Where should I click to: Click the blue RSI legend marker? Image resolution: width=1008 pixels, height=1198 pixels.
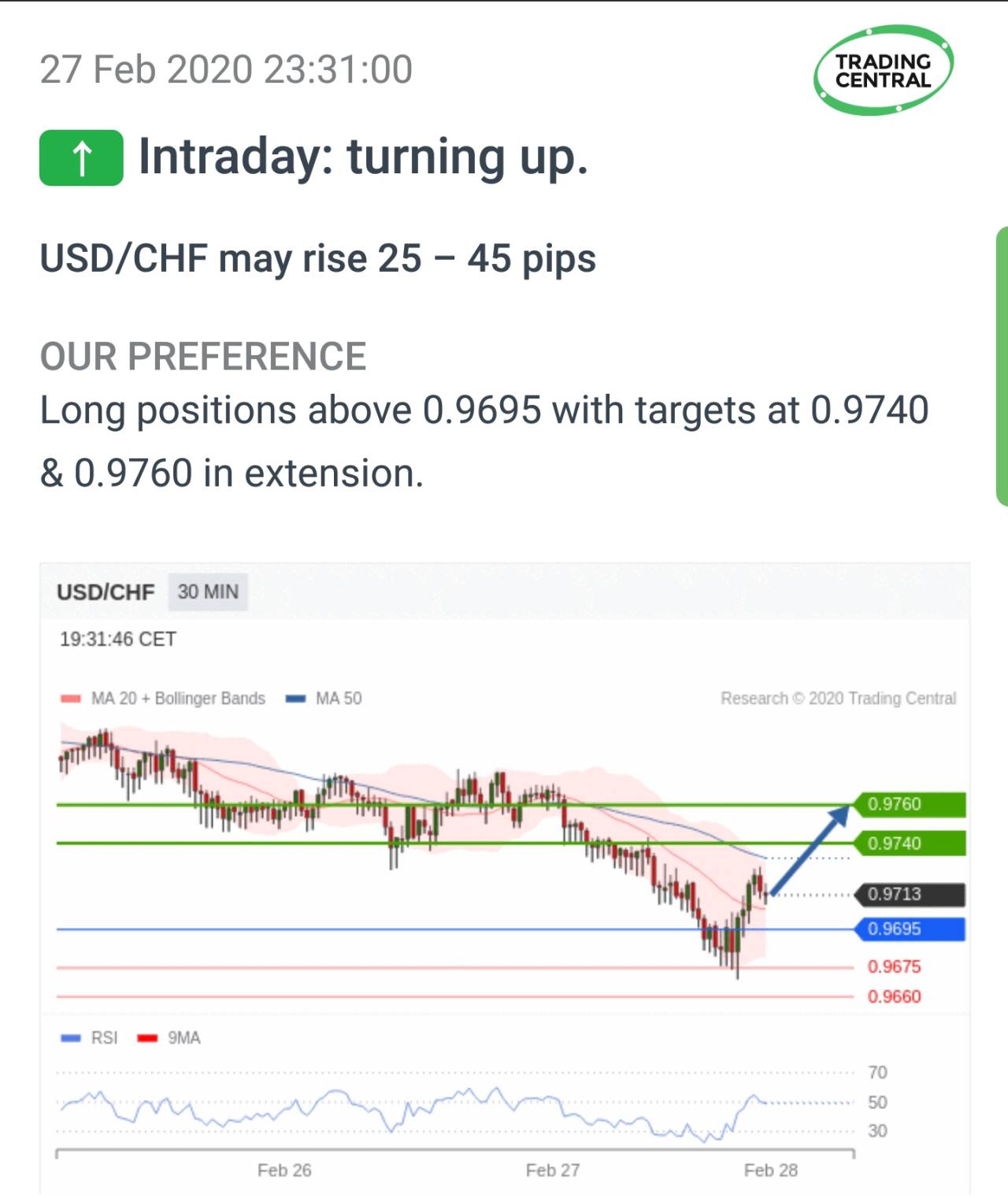coord(71,1038)
